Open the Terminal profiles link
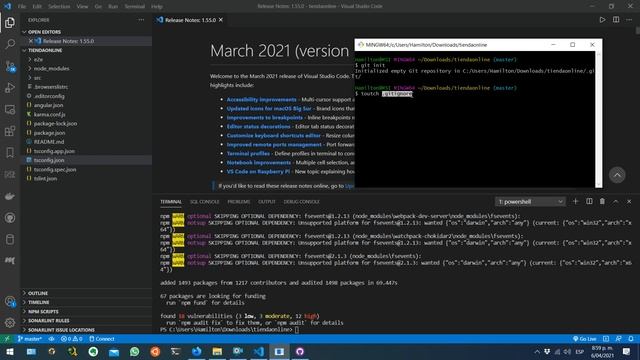Viewport: 640px width, 360px height. coord(248,153)
